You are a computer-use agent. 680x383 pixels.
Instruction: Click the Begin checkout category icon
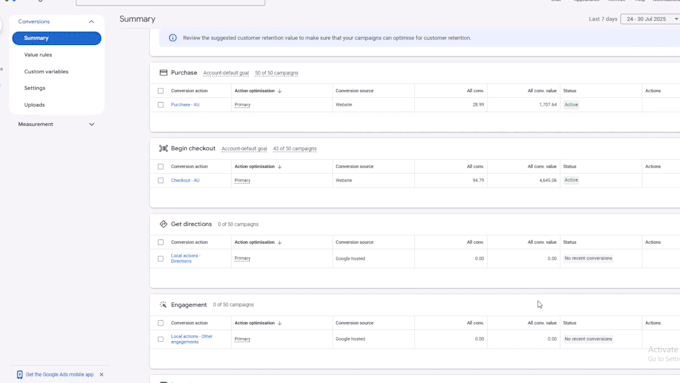click(163, 148)
